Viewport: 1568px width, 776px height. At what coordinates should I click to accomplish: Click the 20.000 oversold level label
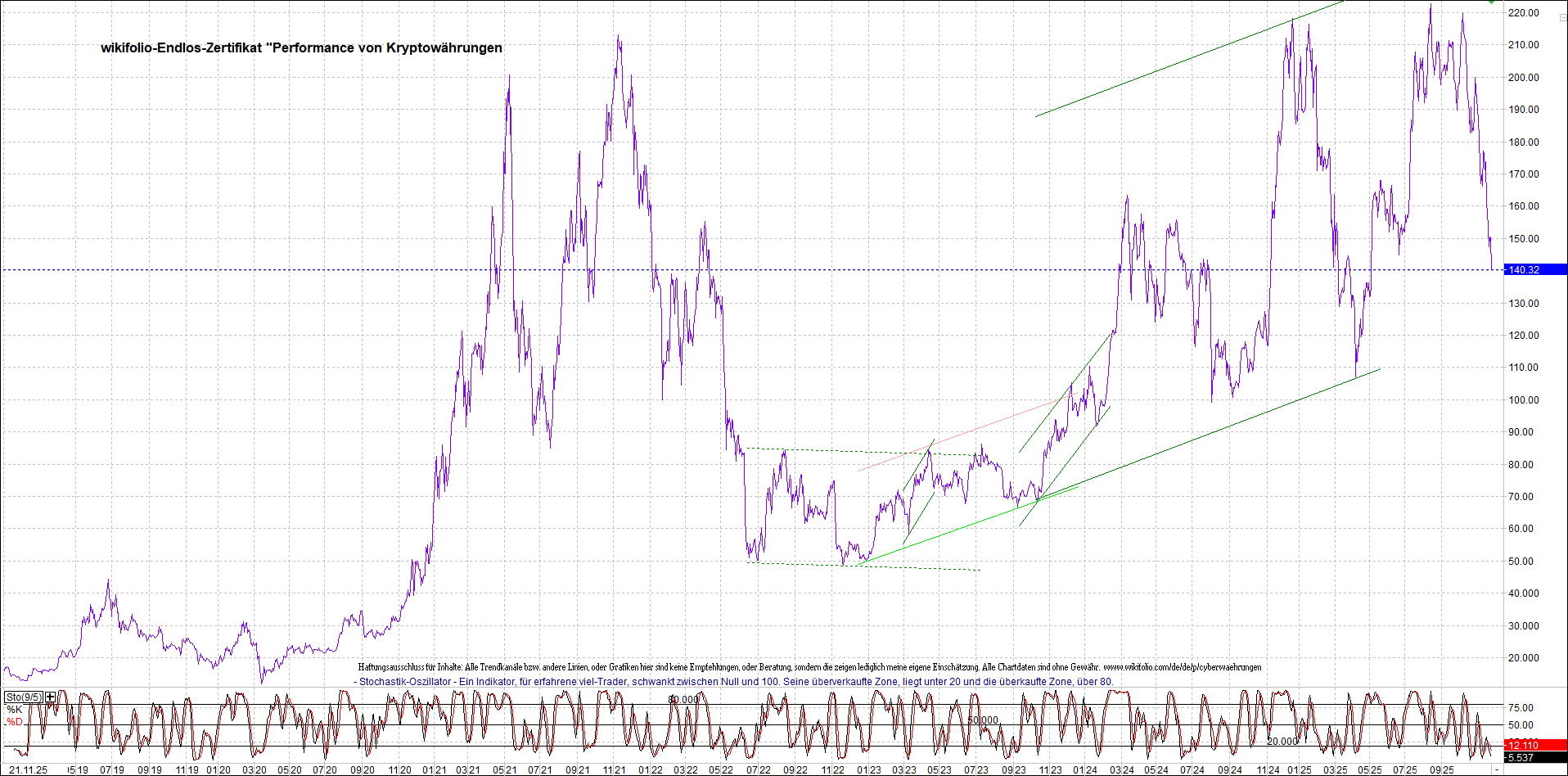1282,742
